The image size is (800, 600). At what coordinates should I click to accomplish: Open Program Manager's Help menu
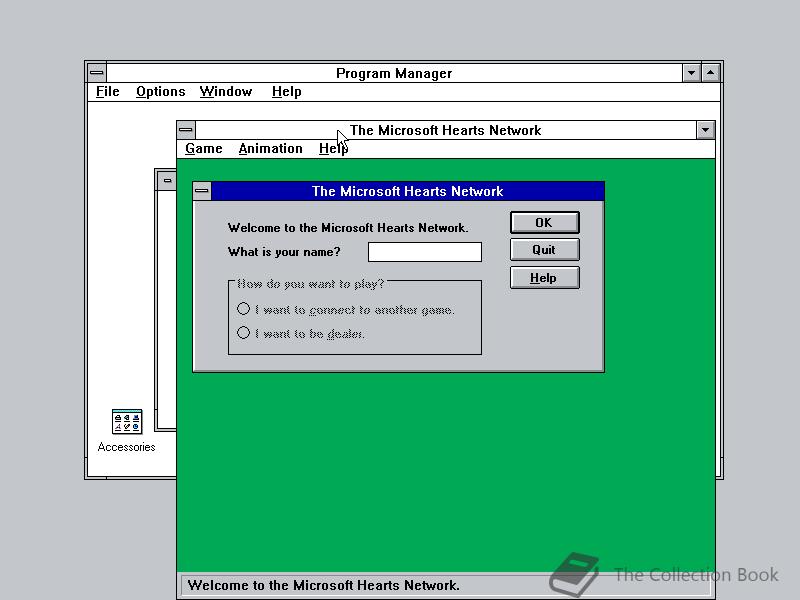point(286,91)
